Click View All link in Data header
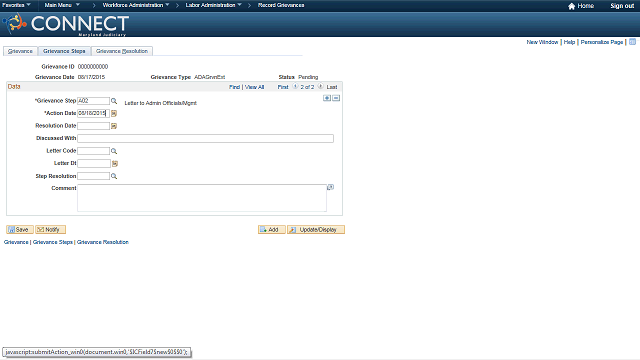This screenshot has width=640, height=360. click(254, 87)
